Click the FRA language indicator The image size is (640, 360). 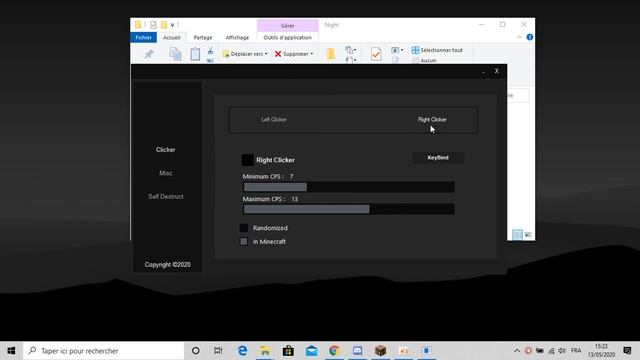576,351
